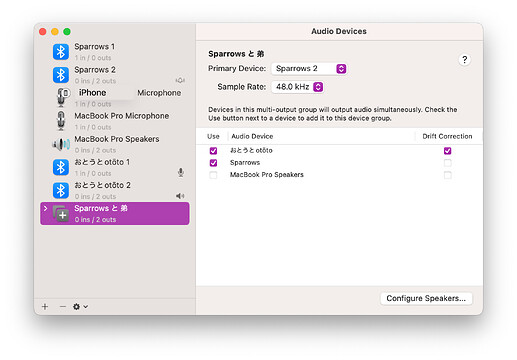
Task: Click the MacBook Pro Speakers icon
Action: point(61,144)
